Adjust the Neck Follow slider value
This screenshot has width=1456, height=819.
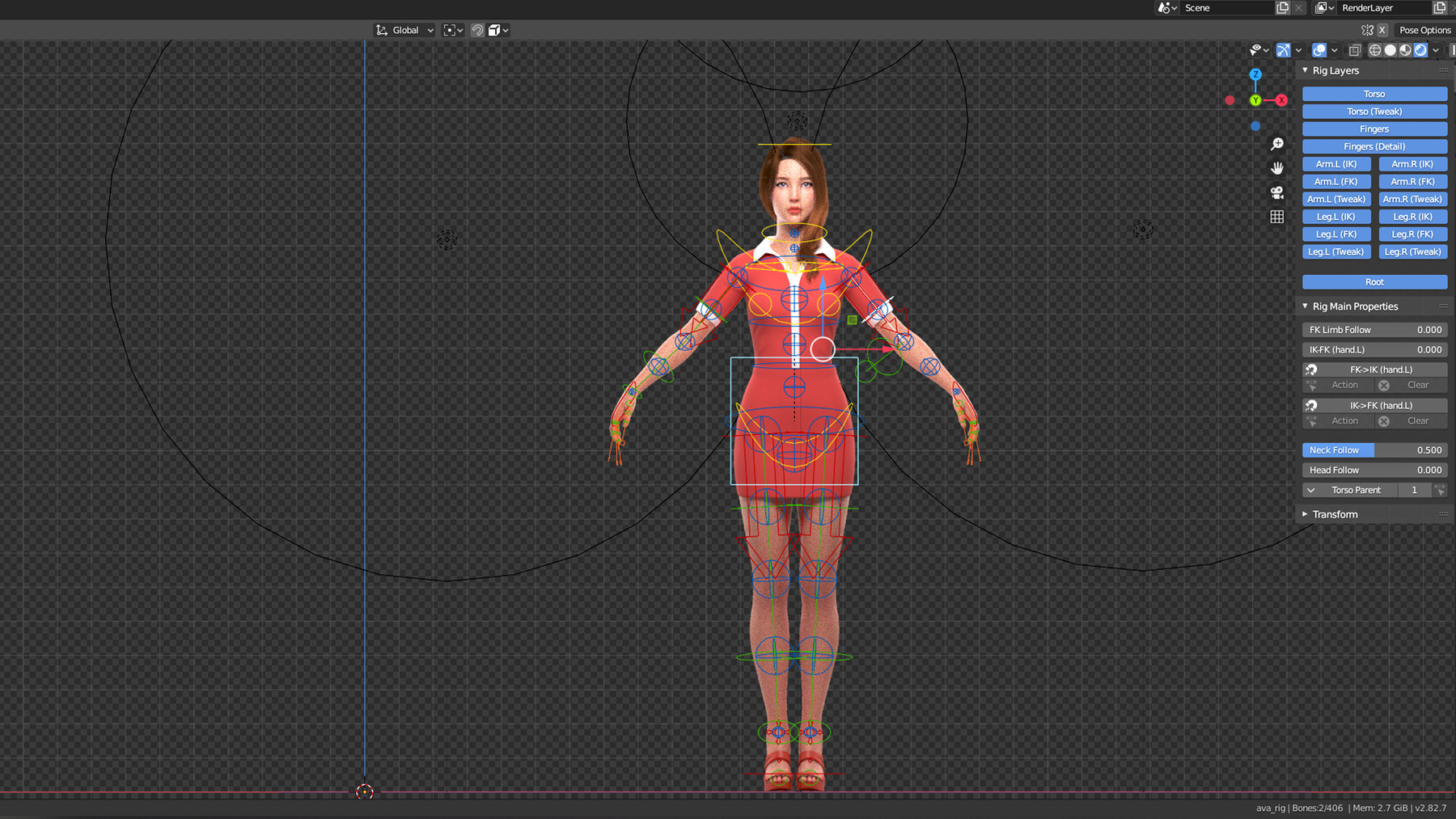tap(1373, 450)
